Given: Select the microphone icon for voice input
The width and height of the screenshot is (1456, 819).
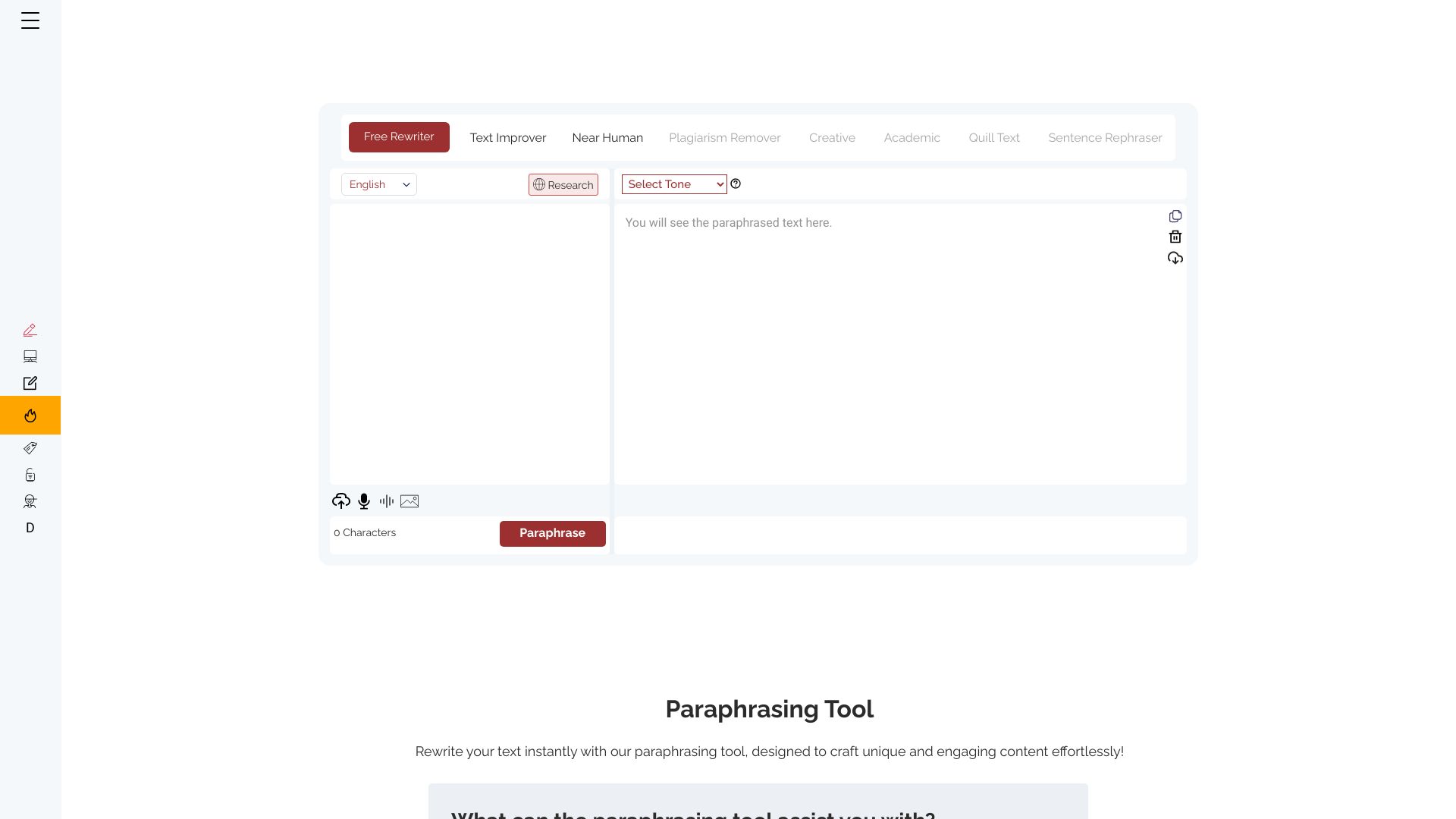Looking at the screenshot, I should click(x=363, y=500).
